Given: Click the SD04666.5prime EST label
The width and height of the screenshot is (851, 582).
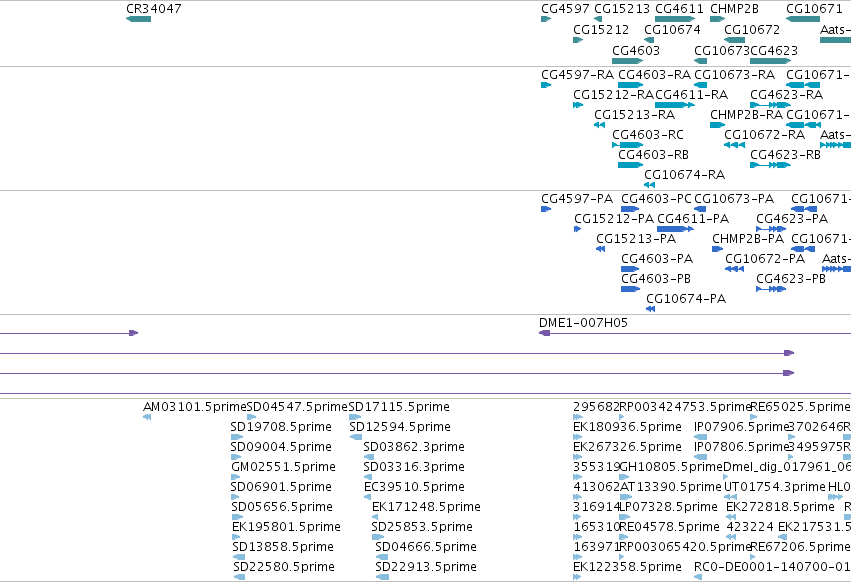Looking at the screenshot, I should click(x=426, y=548).
